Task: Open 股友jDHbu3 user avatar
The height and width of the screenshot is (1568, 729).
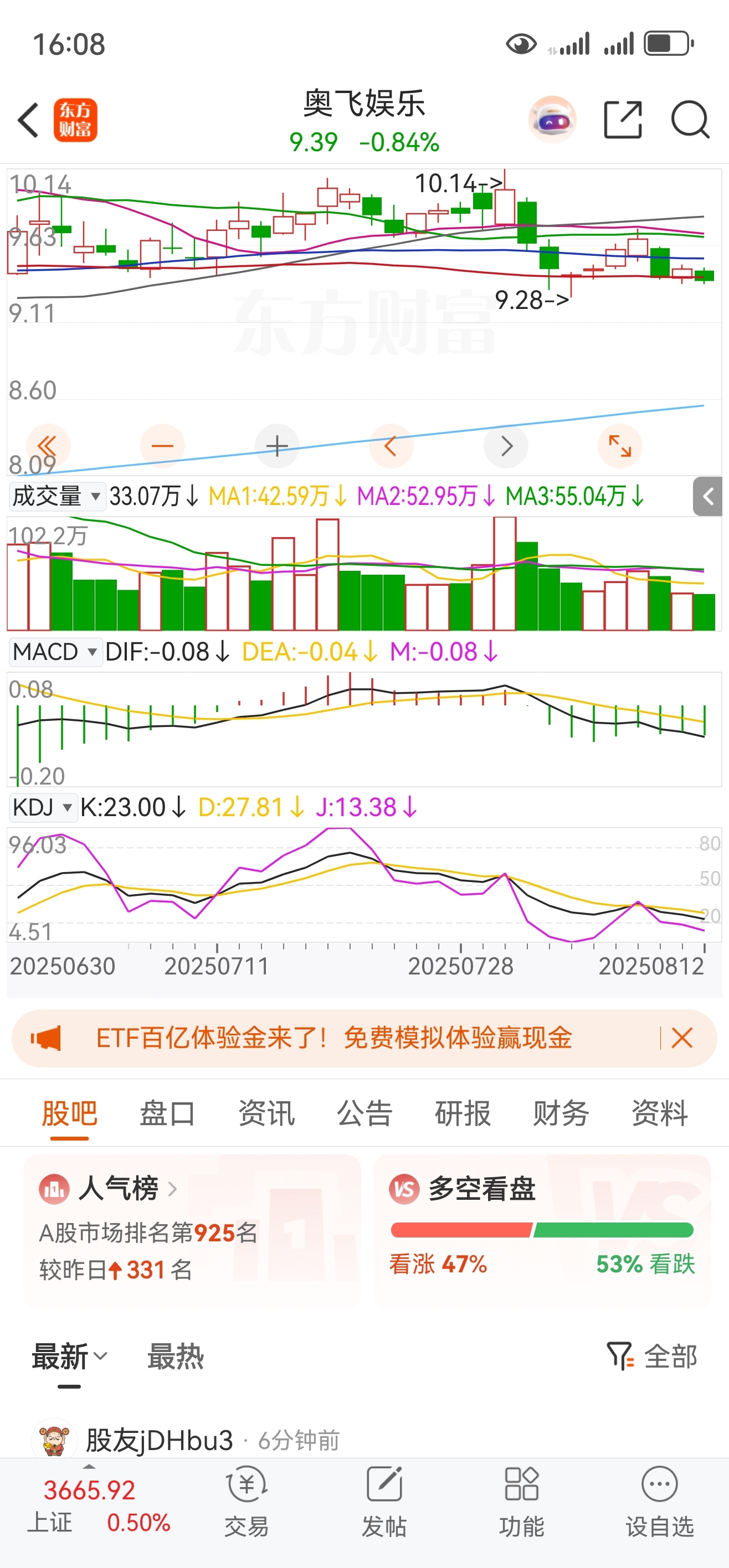Action: (x=54, y=1440)
